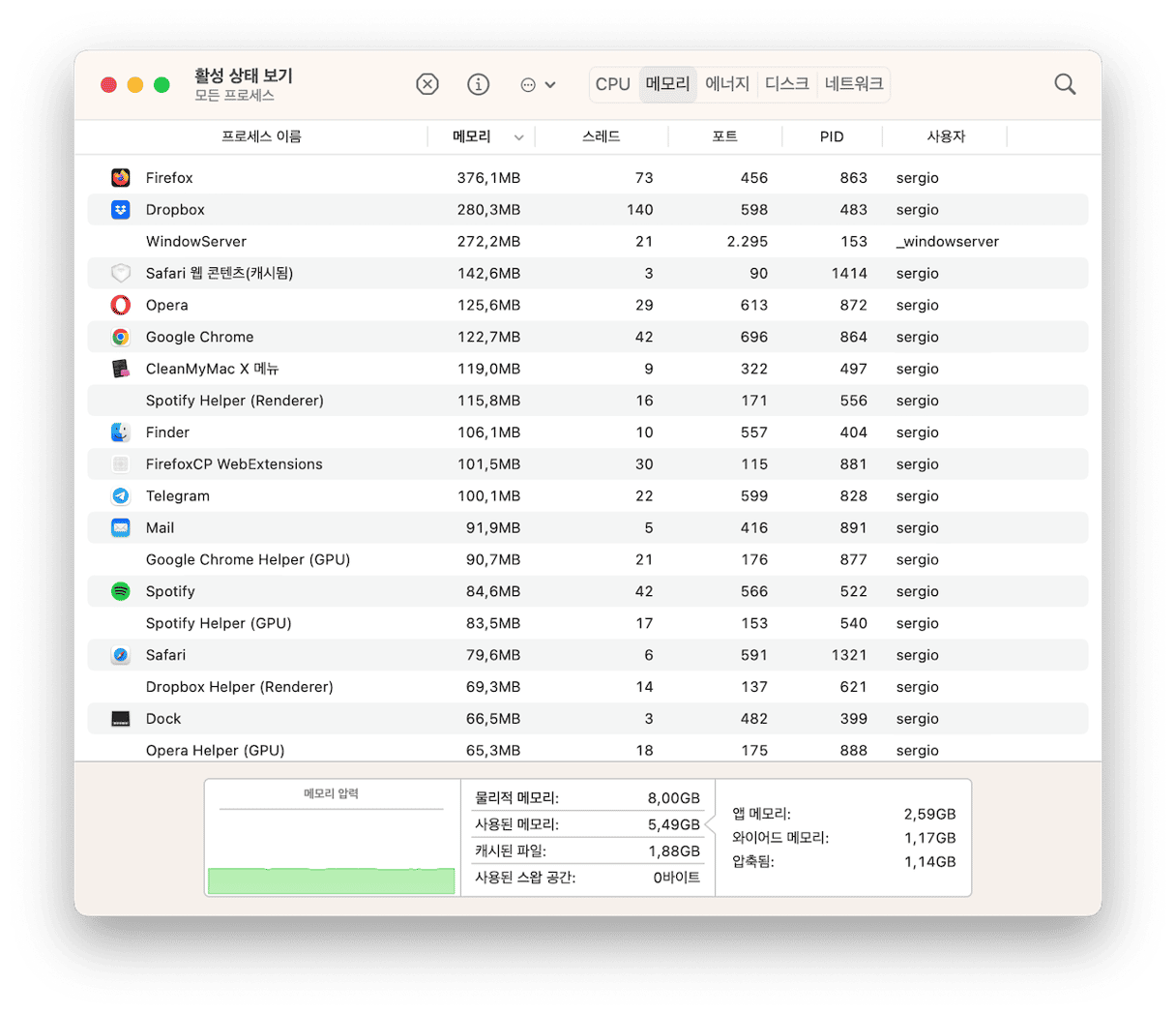The width and height of the screenshot is (1176, 1014).
Task: Click the Spotify app icon
Action: [x=120, y=591]
